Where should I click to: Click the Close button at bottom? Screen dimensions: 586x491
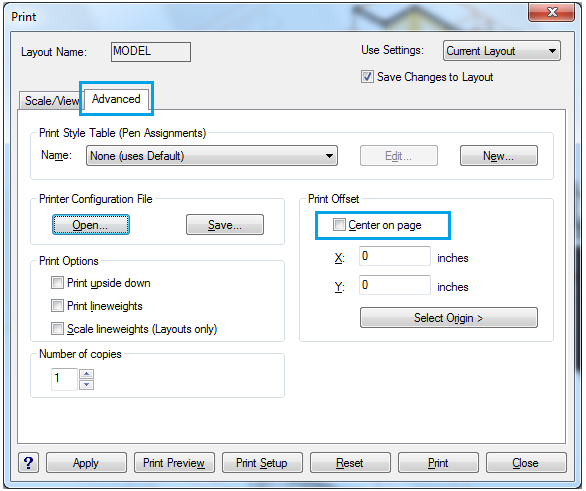click(x=526, y=463)
